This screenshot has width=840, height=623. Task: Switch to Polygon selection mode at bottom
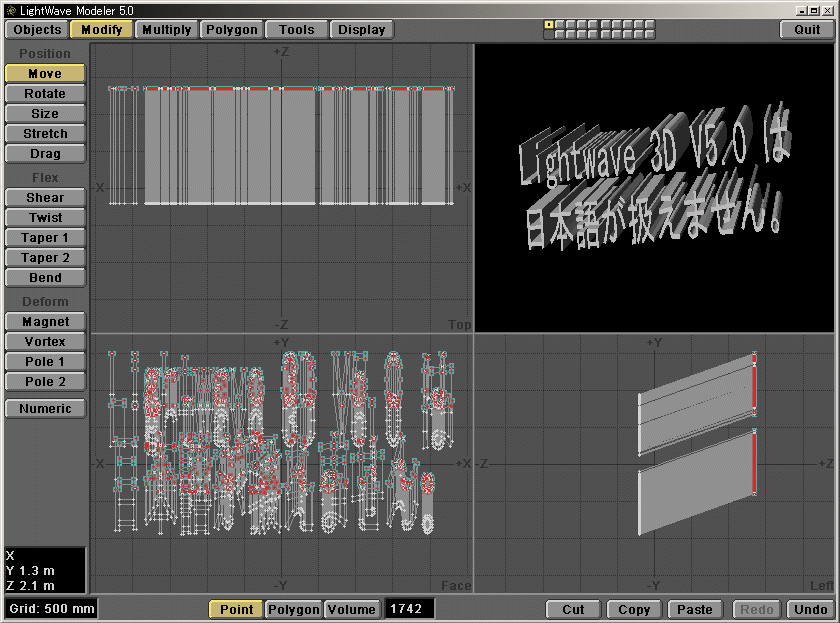click(x=293, y=609)
